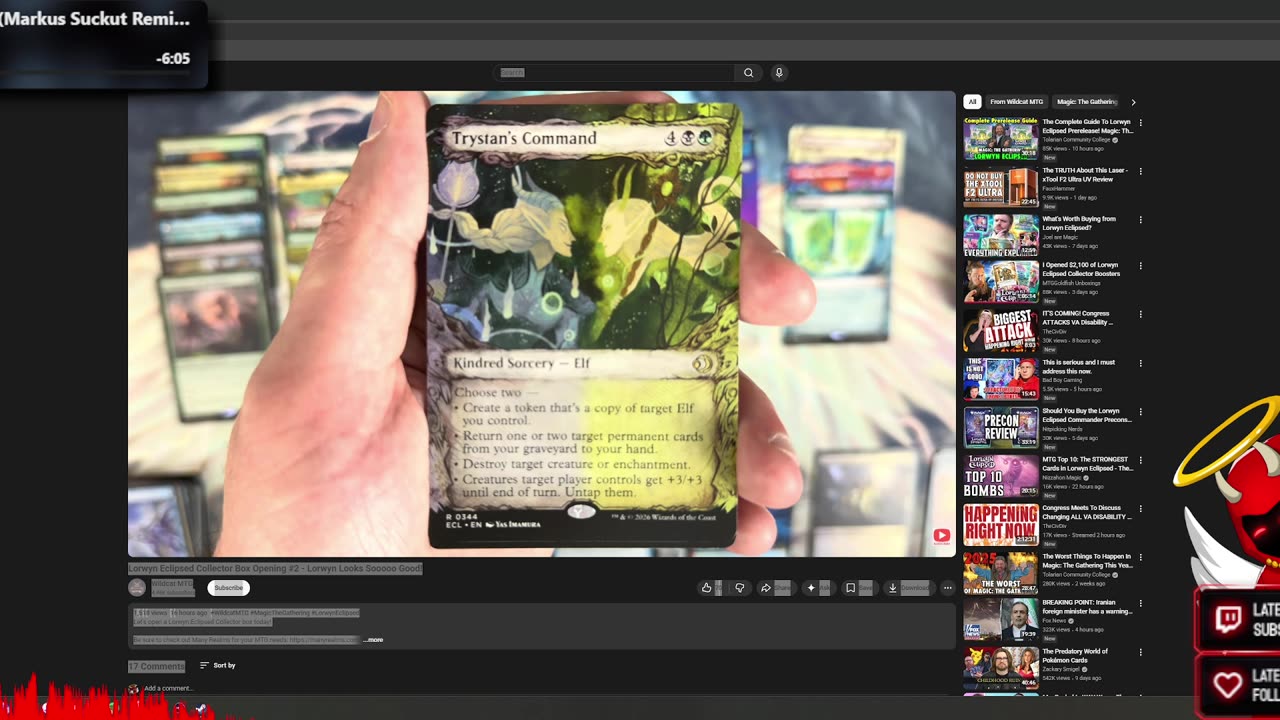Open options for xTool F2 Ultra review
The image size is (1280, 720).
point(1140,171)
